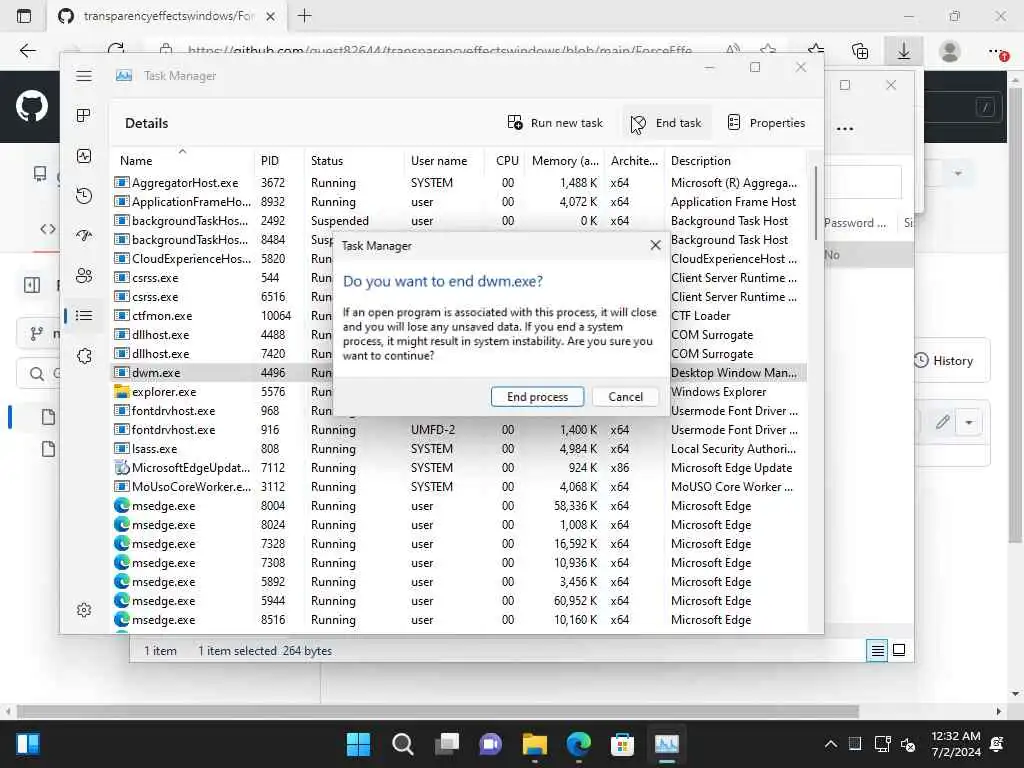Switch File Explorer to details view icon
The height and width of the screenshot is (768, 1024).
877,650
